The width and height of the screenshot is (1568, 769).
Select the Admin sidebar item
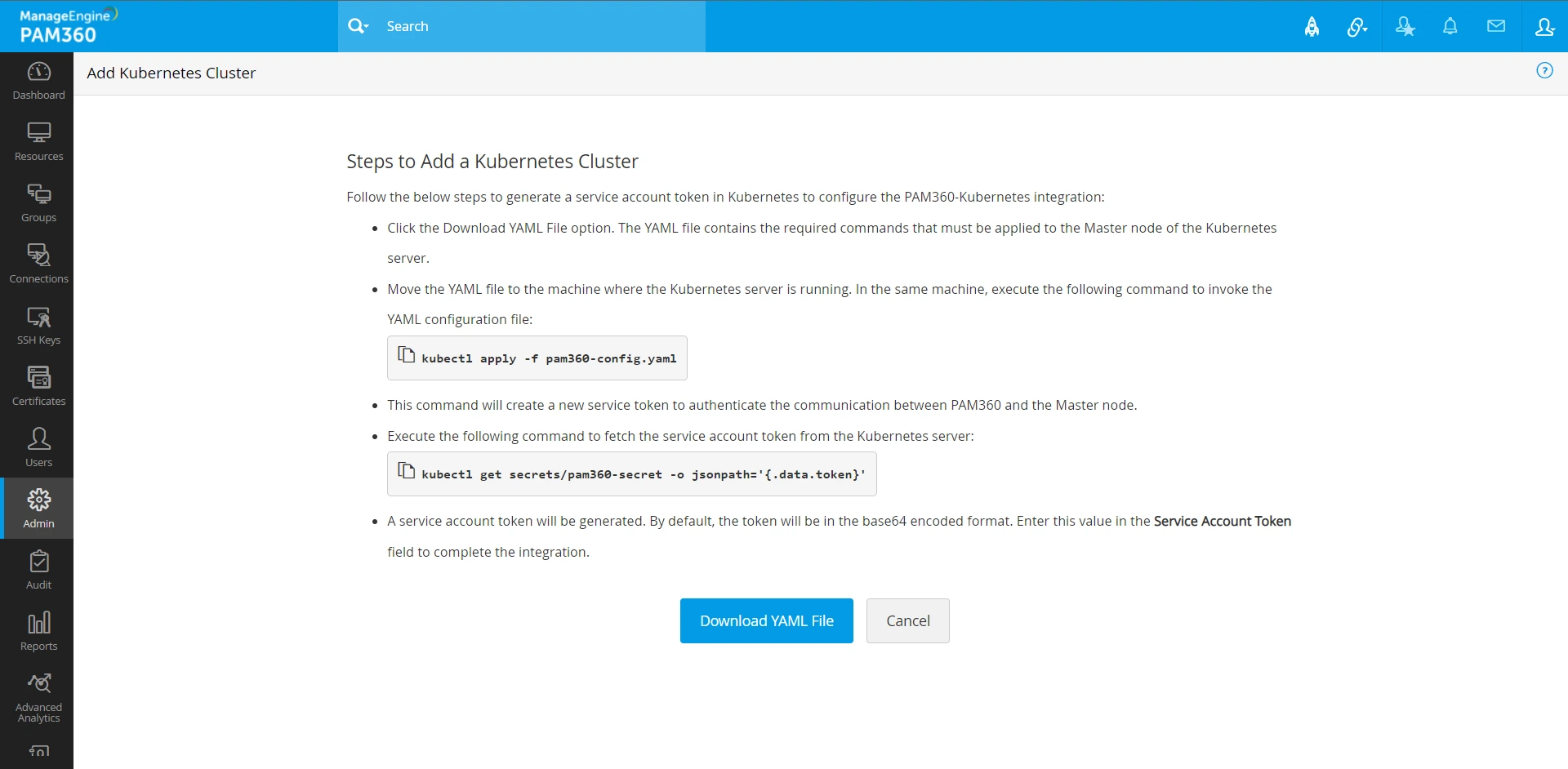[38, 509]
